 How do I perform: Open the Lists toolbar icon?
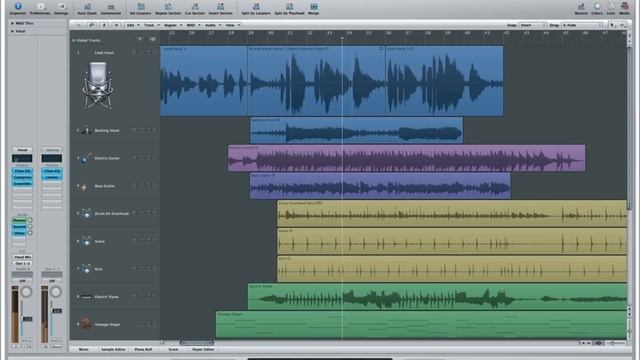[611, 8]
